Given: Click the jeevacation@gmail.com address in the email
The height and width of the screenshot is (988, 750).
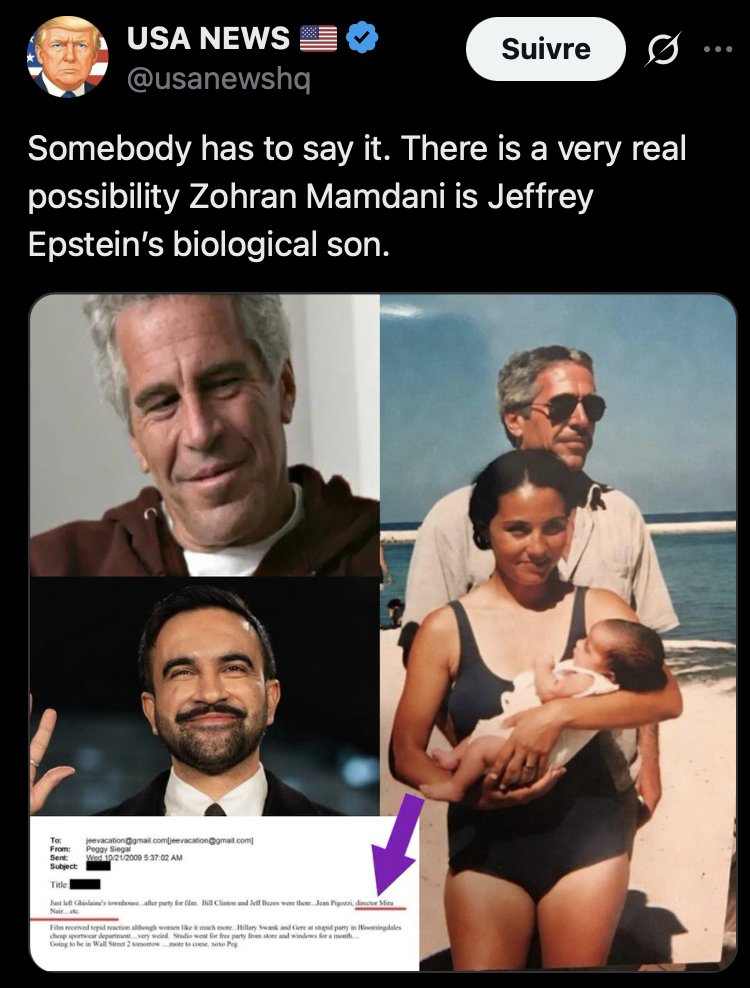Looking at the screenshot, I should 132,840.
